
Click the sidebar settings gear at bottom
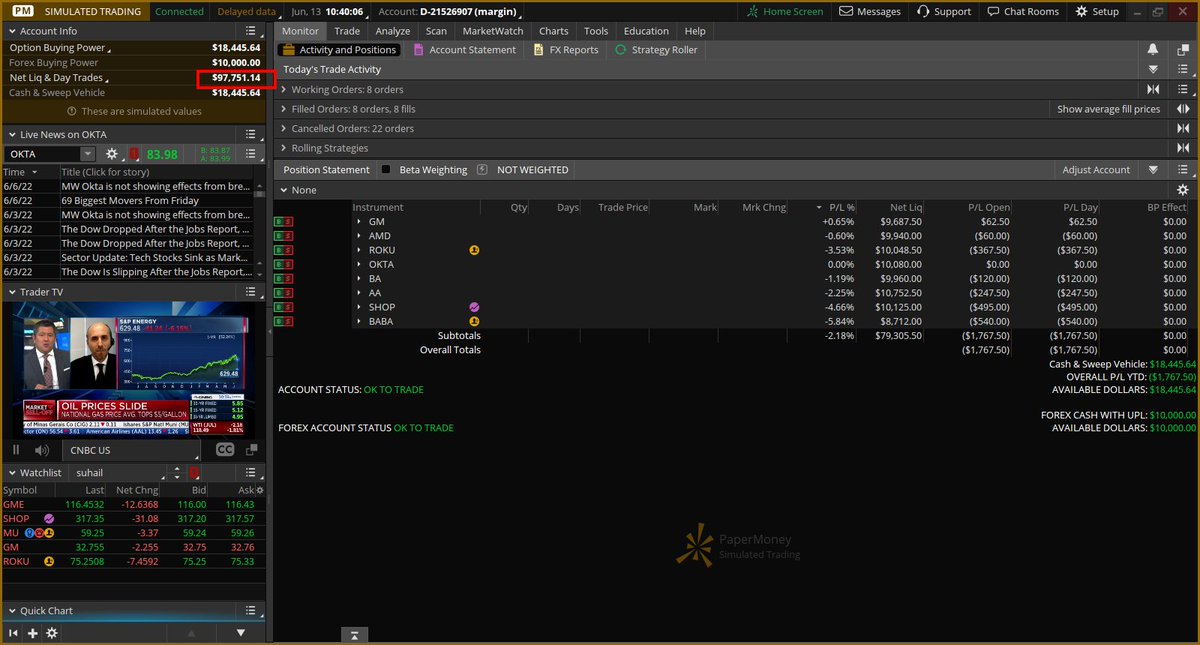tap(52, 633)
